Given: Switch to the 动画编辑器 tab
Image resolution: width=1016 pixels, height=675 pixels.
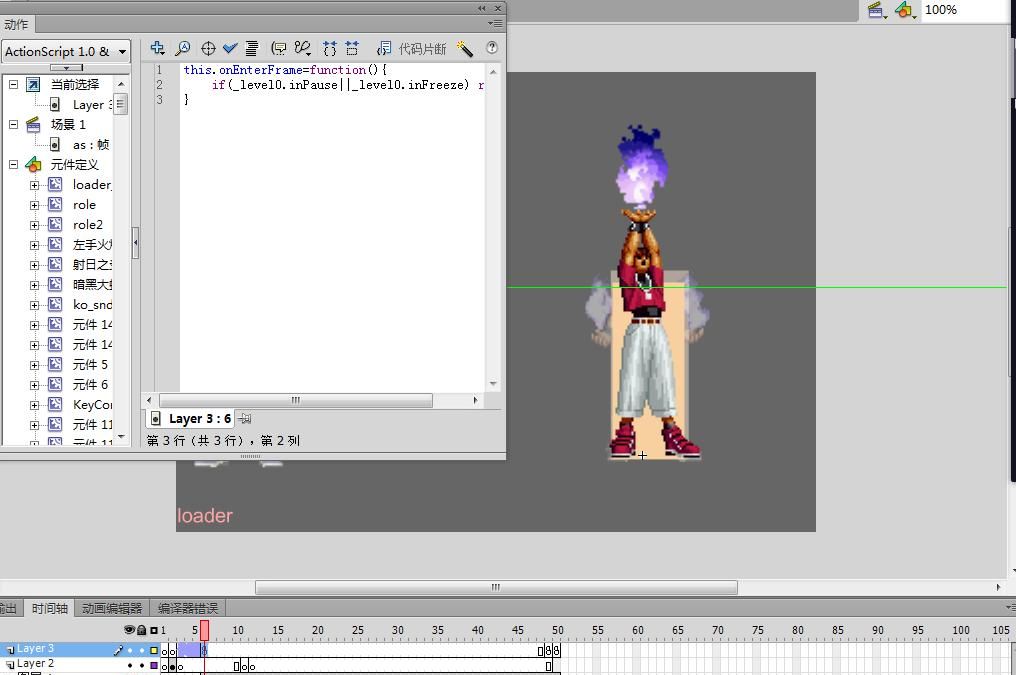Looking at the screenshot, I should coord(111,608).
